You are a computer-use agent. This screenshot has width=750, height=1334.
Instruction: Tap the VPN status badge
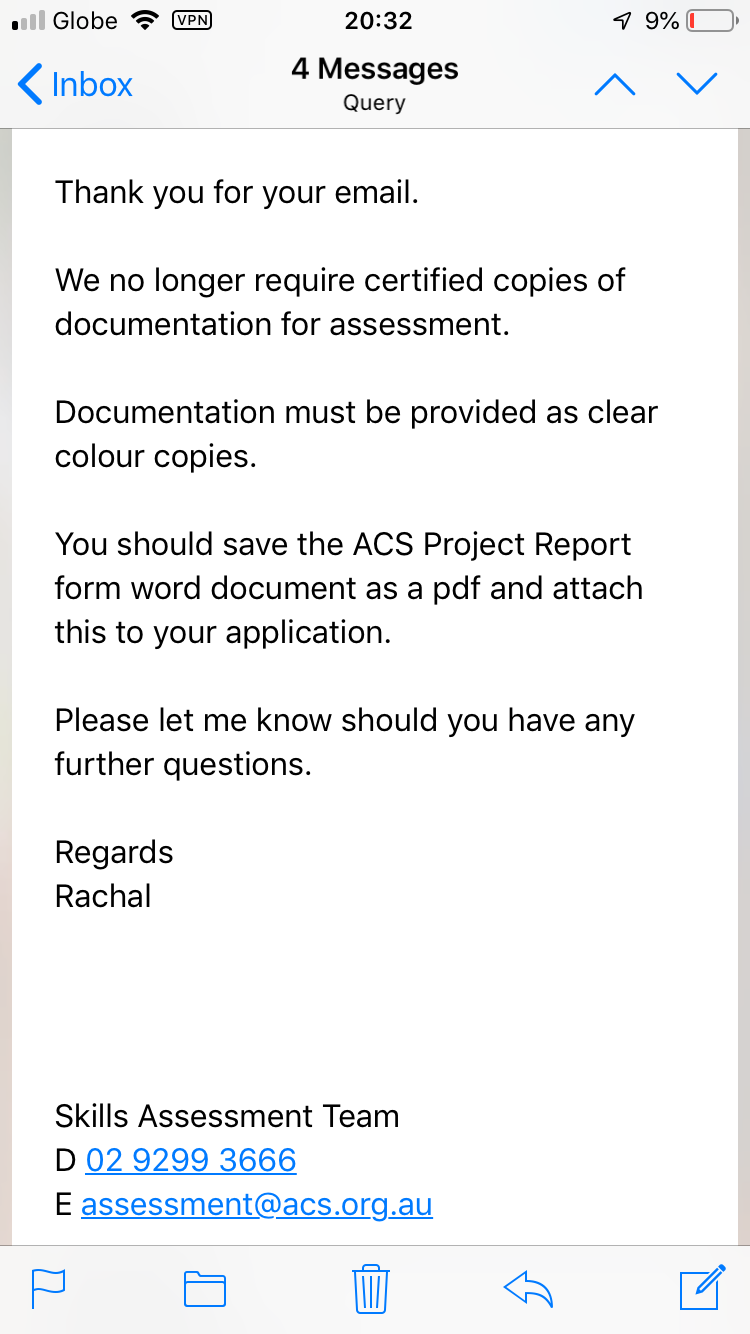[x=192, y=21]
